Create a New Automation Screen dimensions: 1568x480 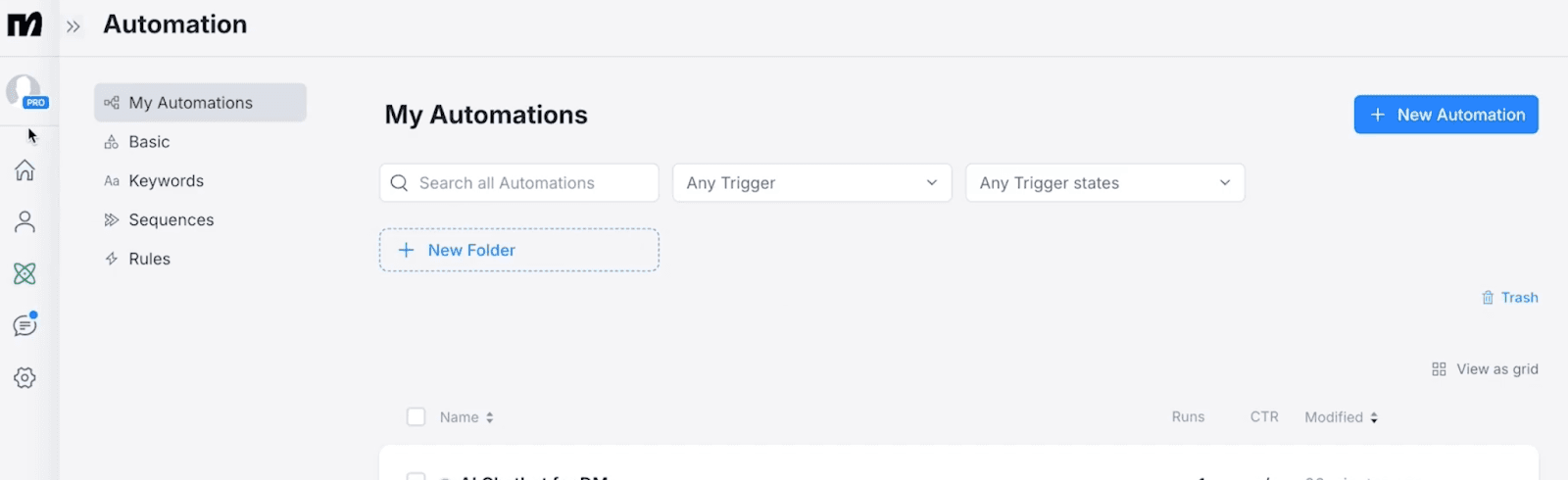pos(1445,115)
